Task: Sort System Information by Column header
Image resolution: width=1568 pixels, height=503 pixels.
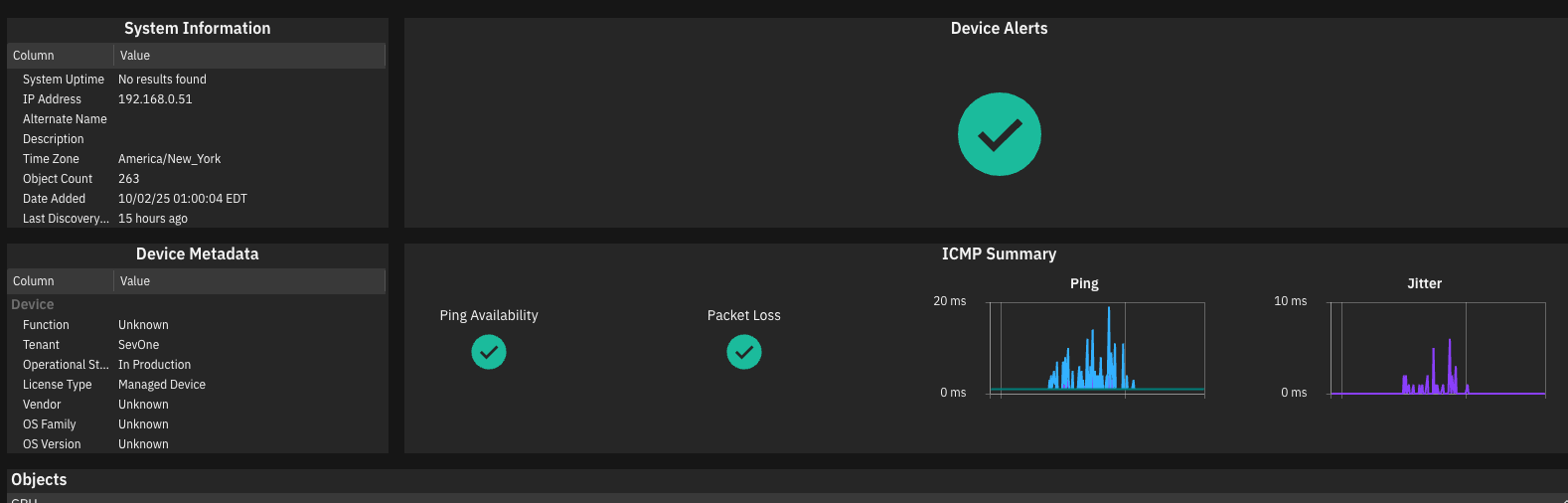Action: (34, 56)
